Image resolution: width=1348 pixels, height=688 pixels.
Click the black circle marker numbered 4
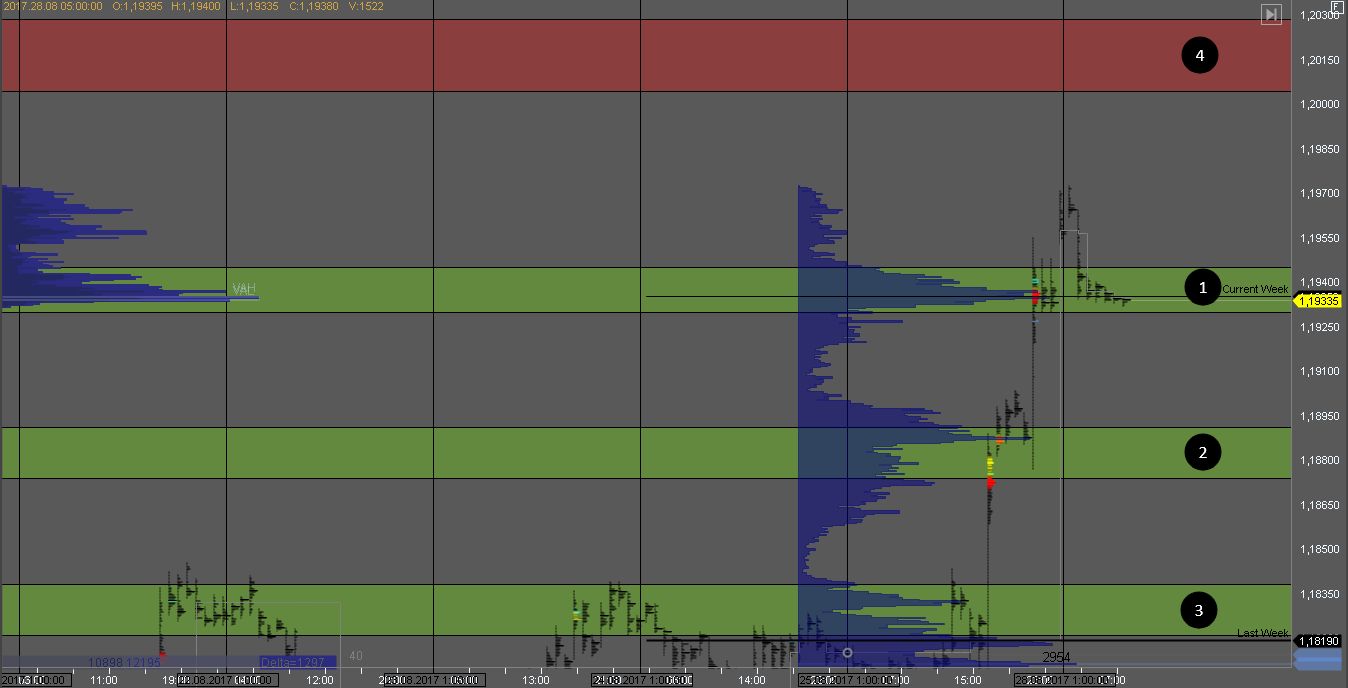1199,56
